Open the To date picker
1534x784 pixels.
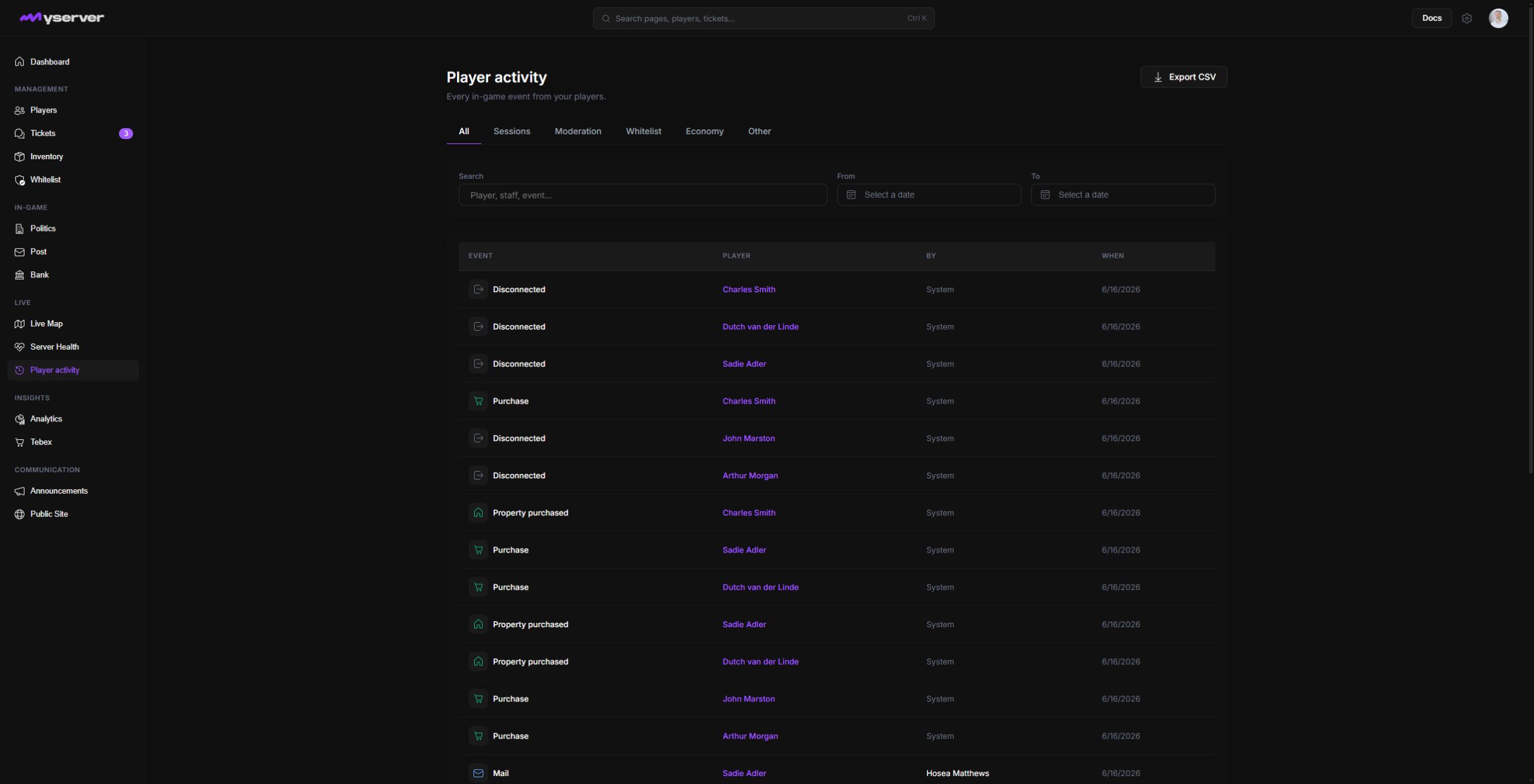(x=1123, y=195)
